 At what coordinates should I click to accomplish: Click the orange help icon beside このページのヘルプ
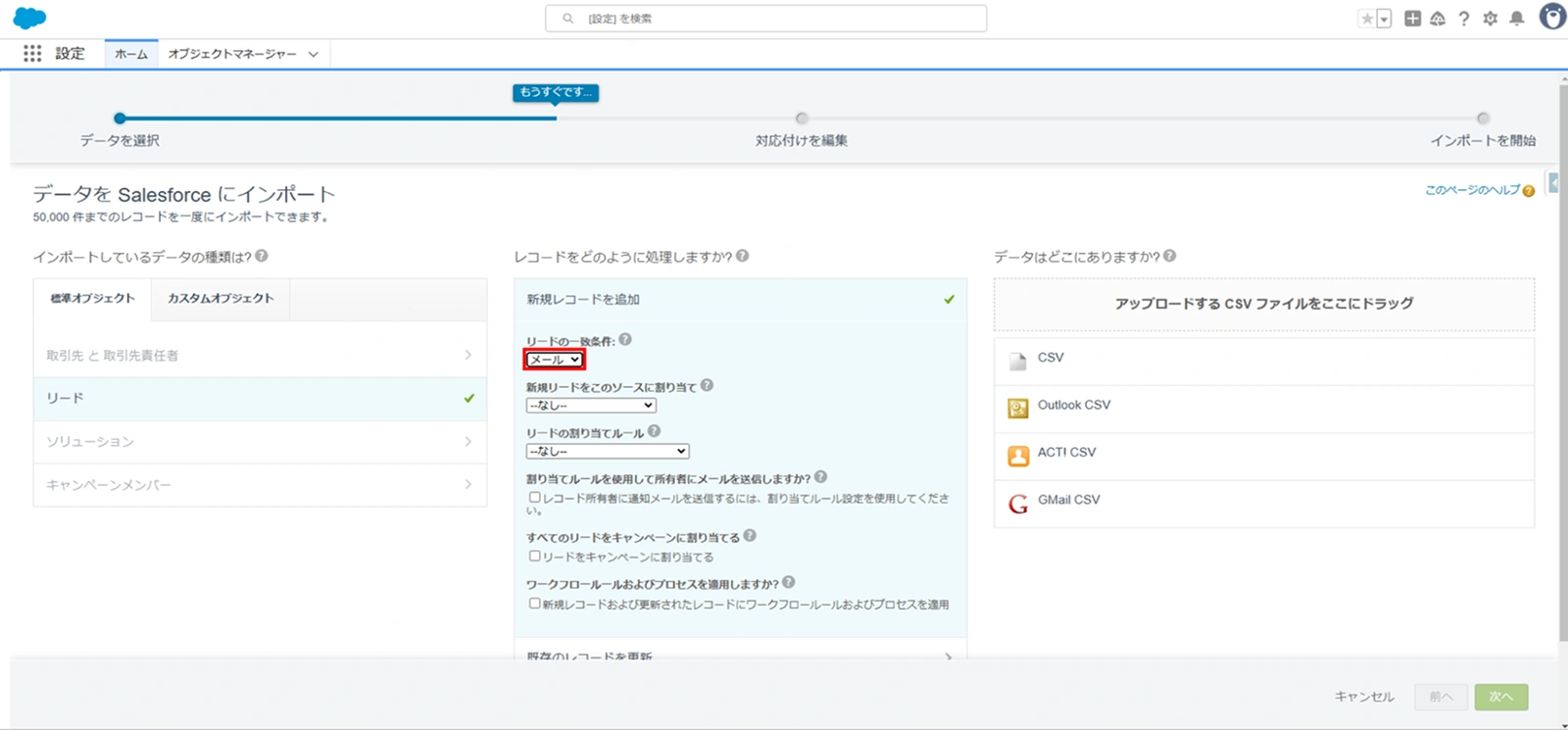tap(1529, 191)
